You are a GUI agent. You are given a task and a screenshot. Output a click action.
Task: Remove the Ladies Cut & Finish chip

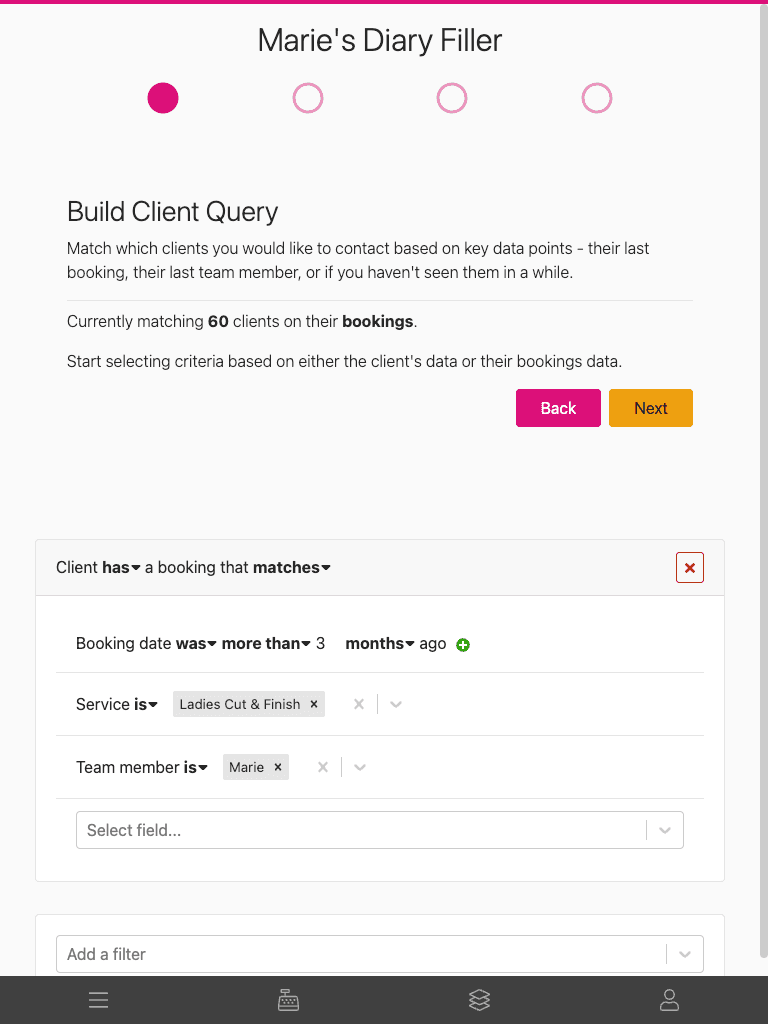point(314,704)
